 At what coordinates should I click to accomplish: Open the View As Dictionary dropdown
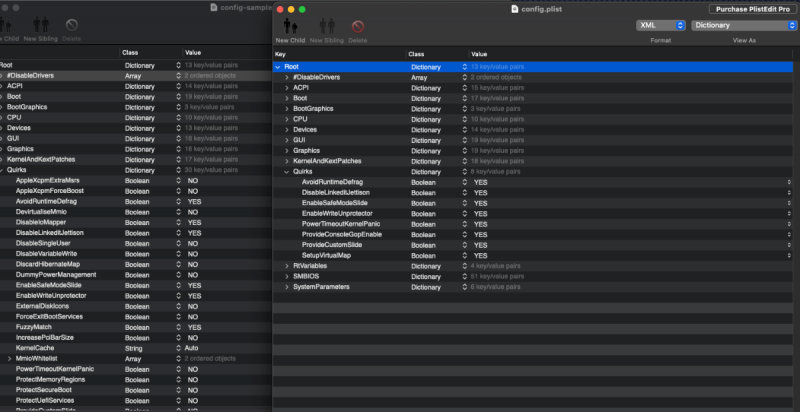(743, 25)
